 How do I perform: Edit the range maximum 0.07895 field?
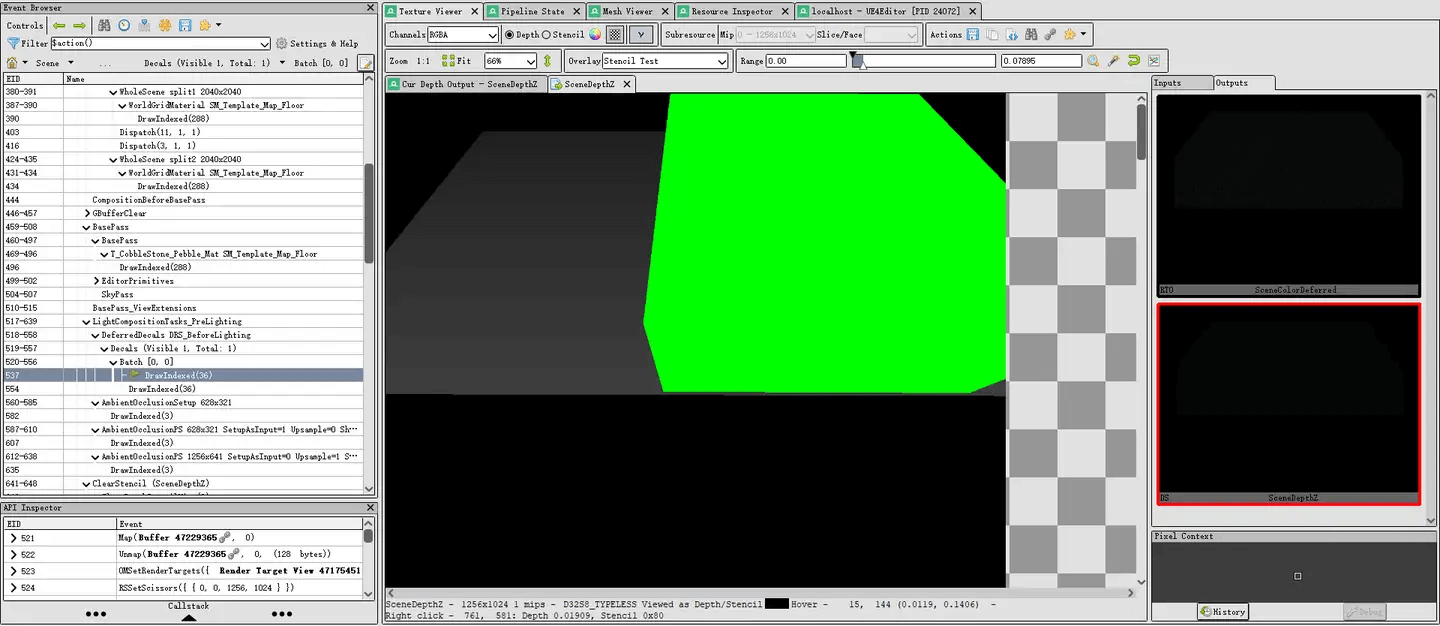click(1041, 61)
